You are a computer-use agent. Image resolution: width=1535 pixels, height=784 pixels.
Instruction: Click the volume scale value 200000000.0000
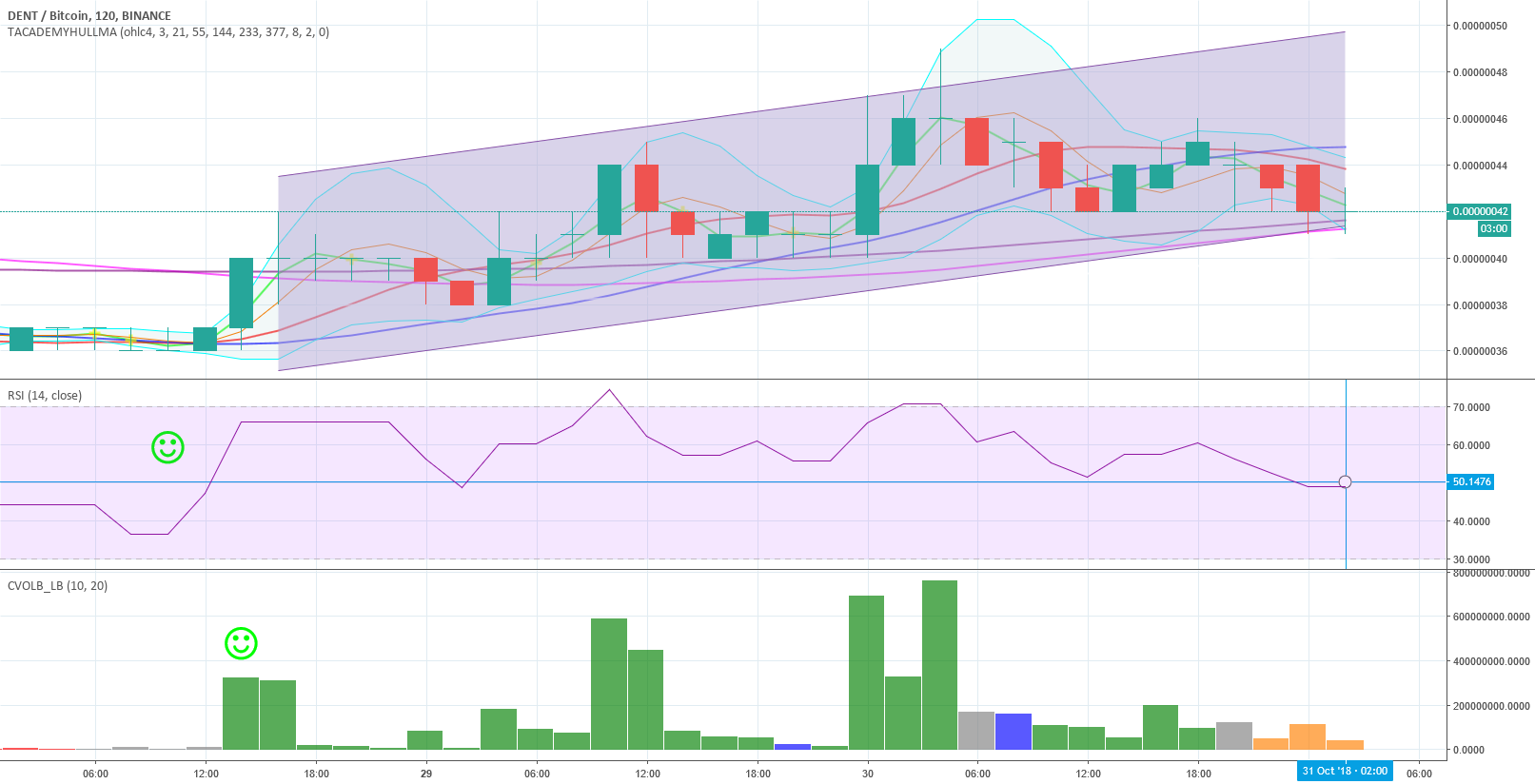point(1491,706)
